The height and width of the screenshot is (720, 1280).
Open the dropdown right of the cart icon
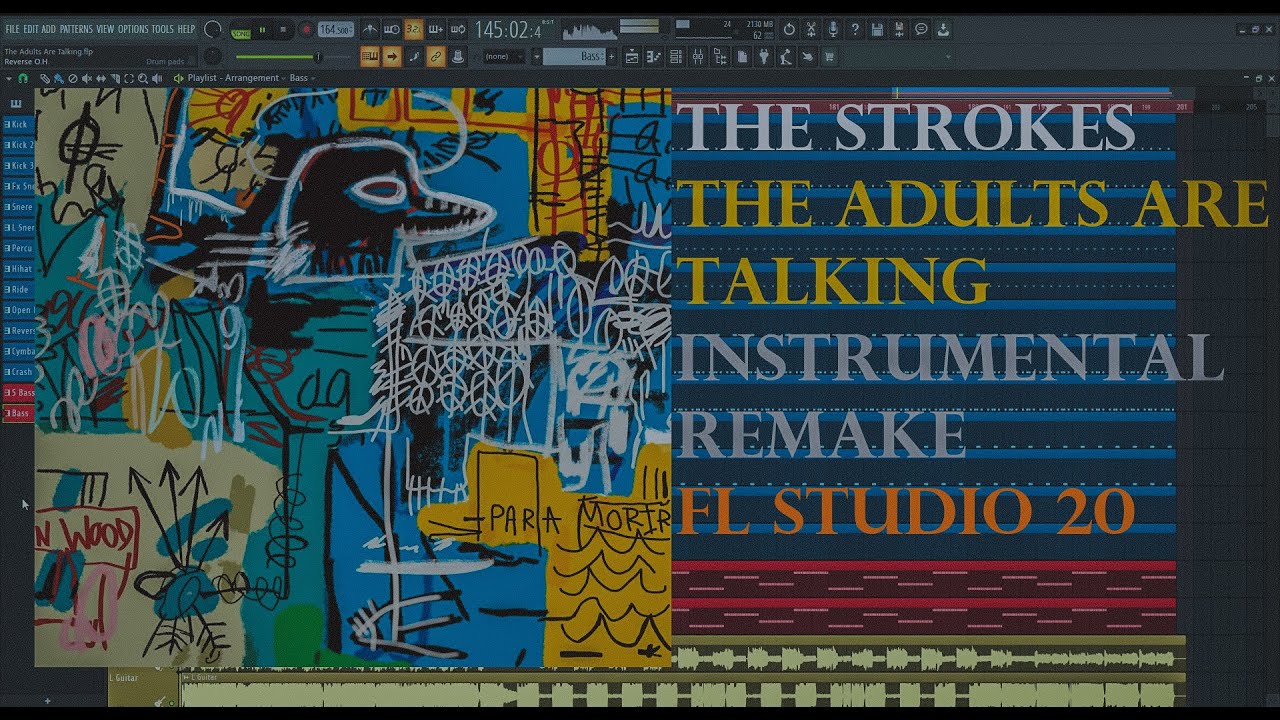coord(948,57)
